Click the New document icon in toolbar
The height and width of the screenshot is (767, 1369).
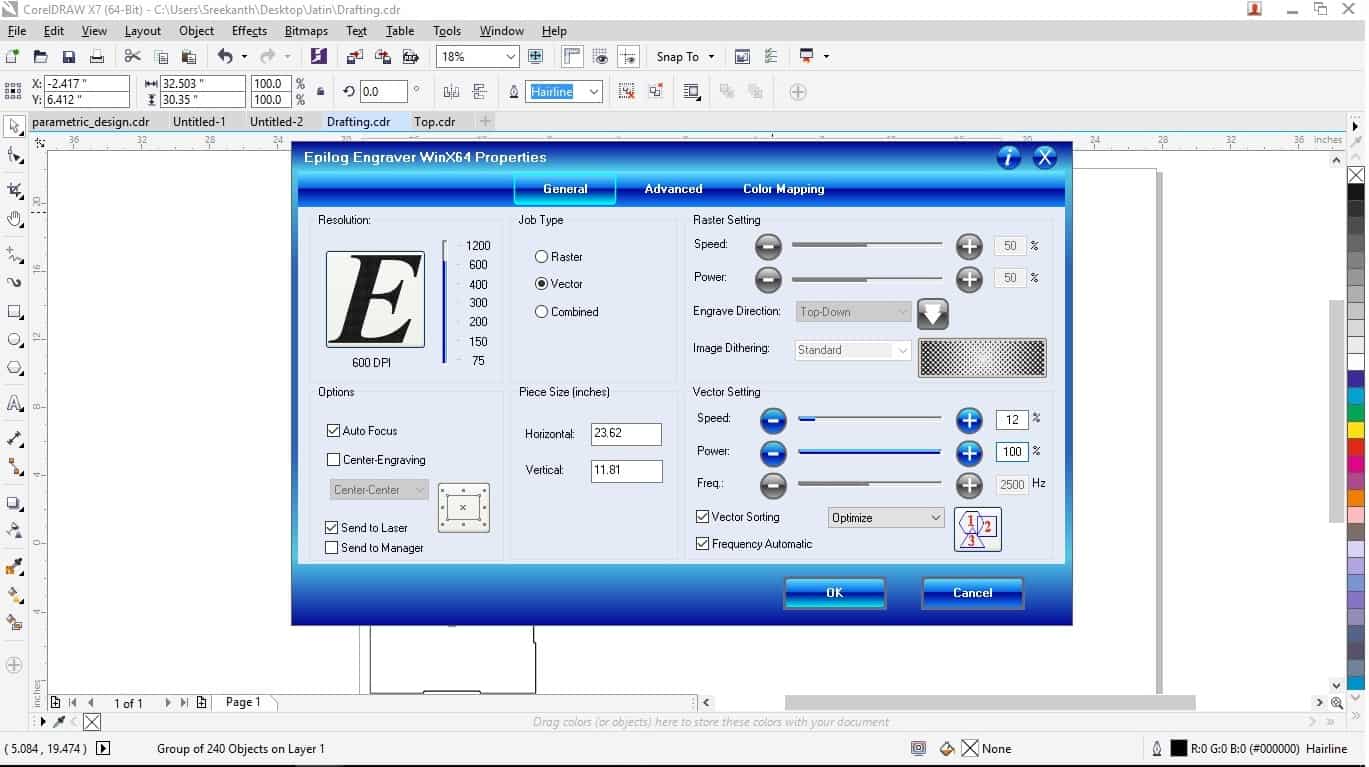point(13,57)
